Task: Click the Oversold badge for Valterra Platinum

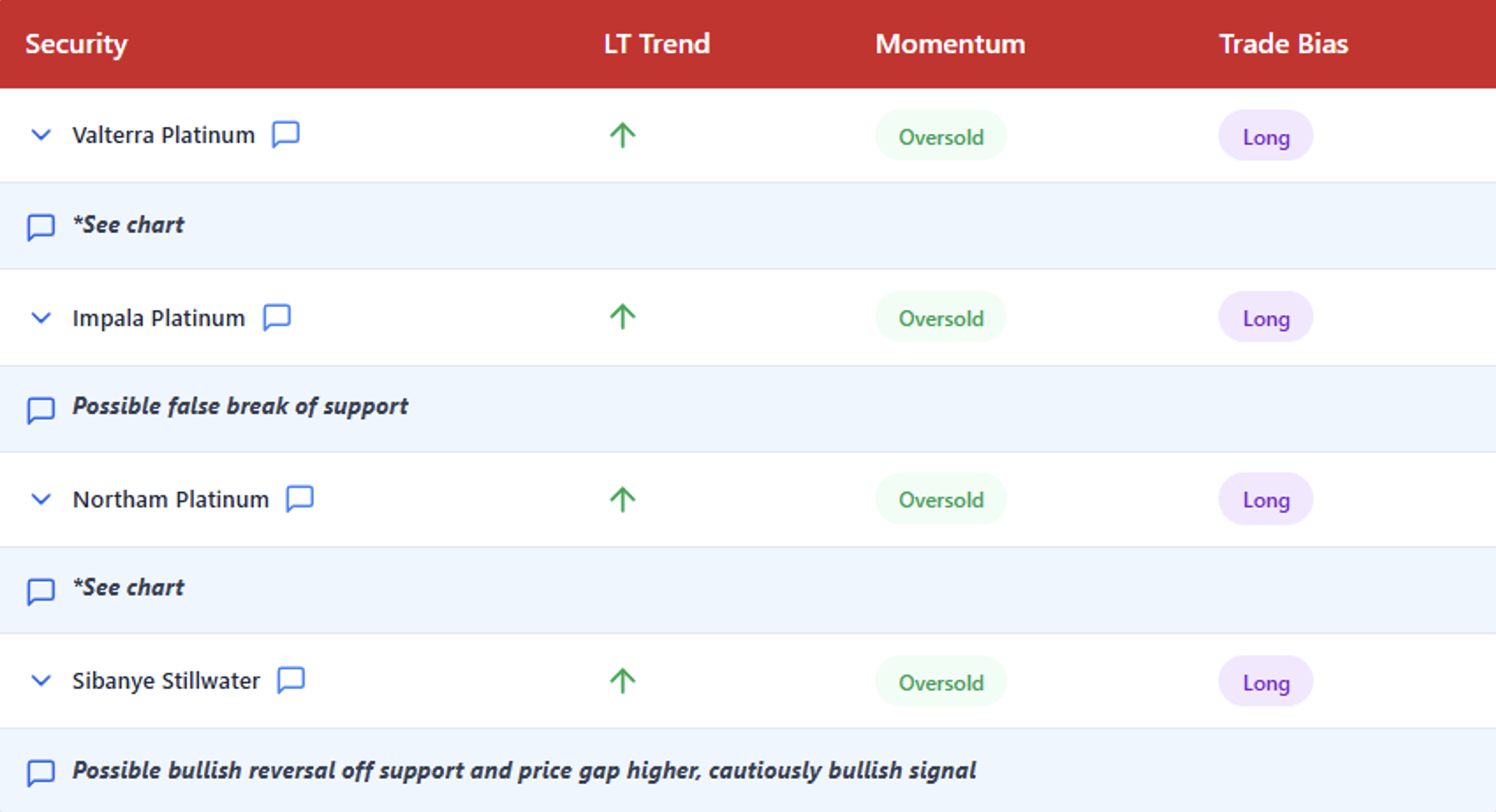Action: 940,136
